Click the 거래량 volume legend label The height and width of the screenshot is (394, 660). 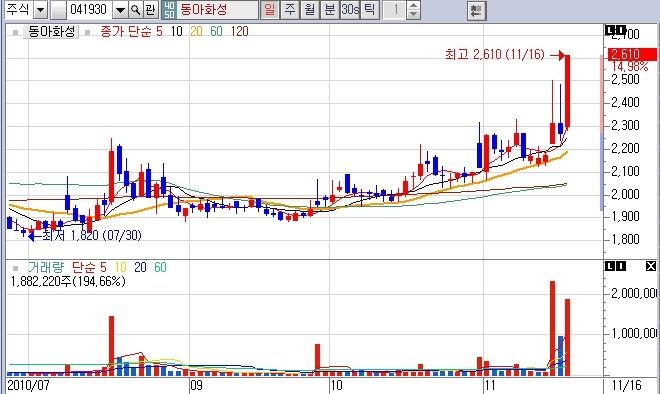(45, 267)
